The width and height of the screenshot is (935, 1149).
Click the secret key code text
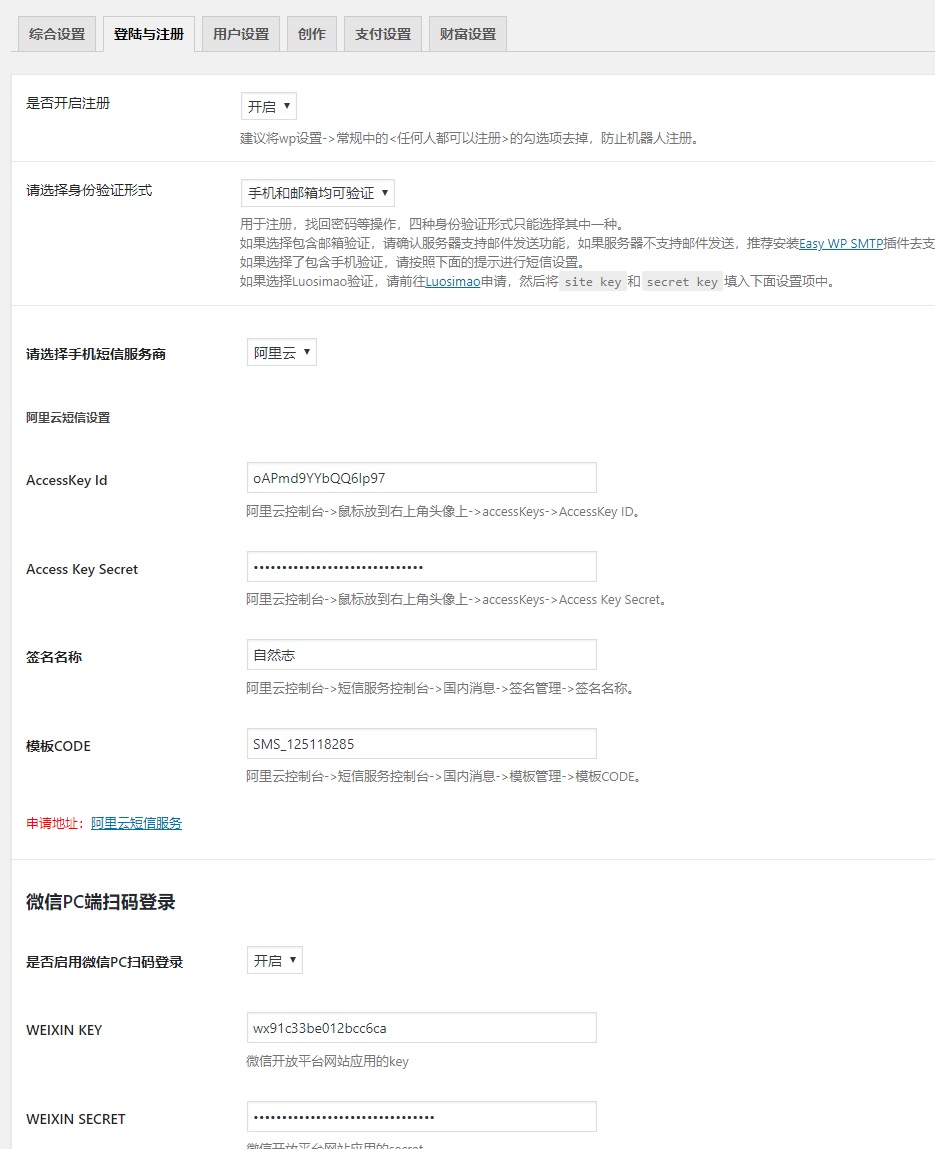tap(682, 282)
